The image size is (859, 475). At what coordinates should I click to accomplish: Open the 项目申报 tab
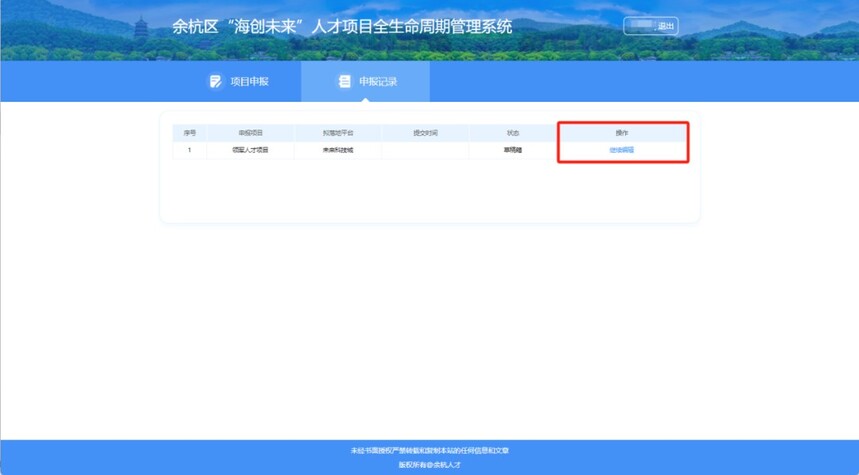point(238,82)
